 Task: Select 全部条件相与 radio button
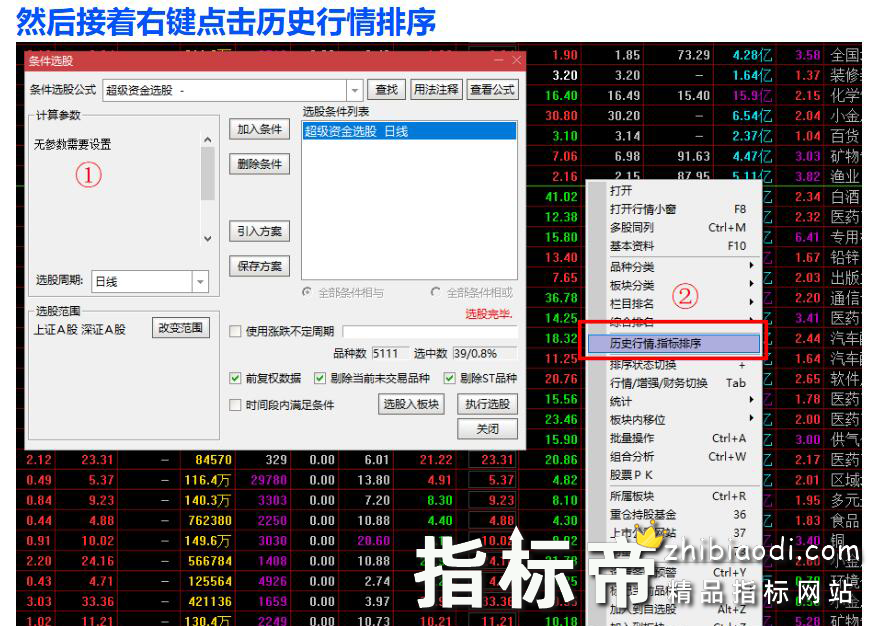click(307, 292)
